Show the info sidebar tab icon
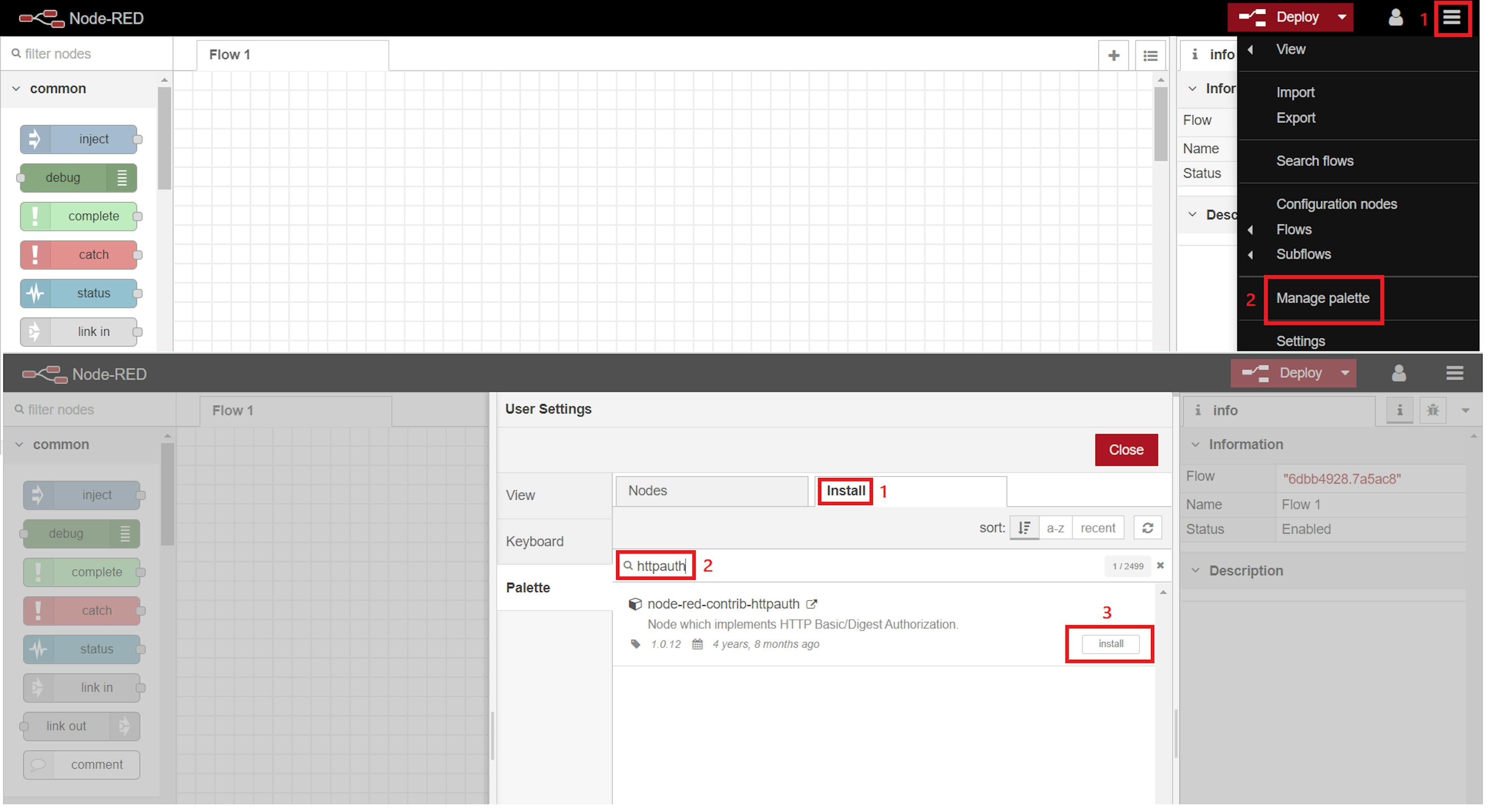 tap(1399, 410)
